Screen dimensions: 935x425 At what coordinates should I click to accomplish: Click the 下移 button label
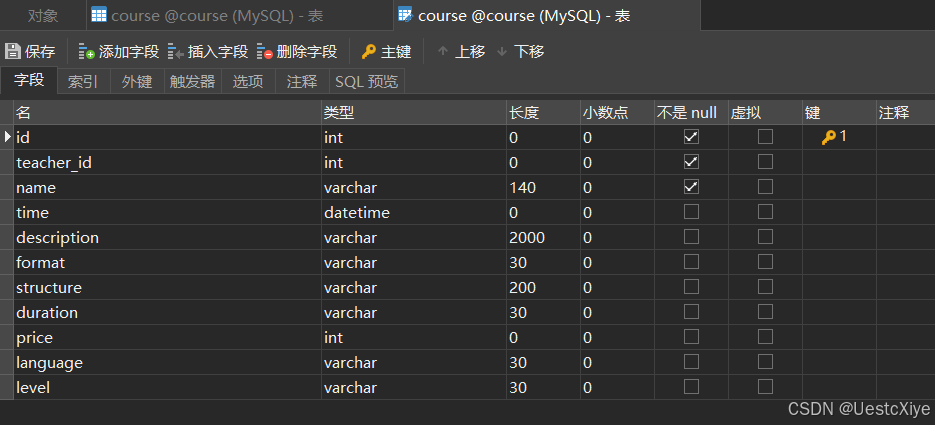tap(529, 52)
